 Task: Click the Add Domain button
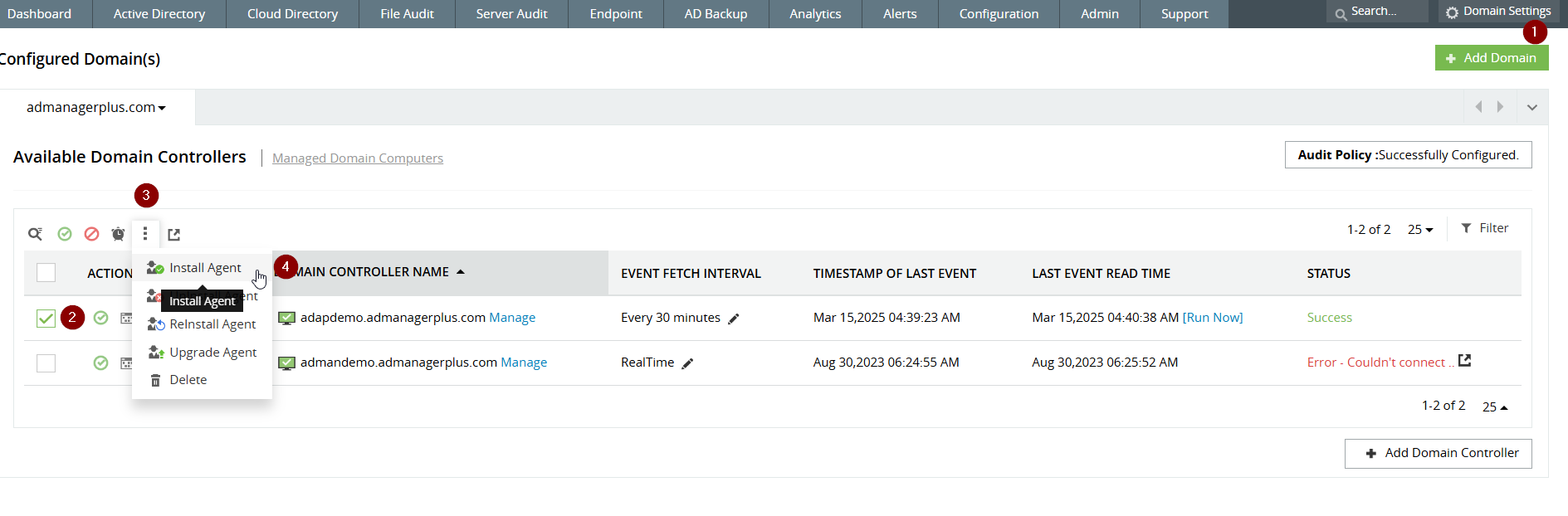(1491, 58)
